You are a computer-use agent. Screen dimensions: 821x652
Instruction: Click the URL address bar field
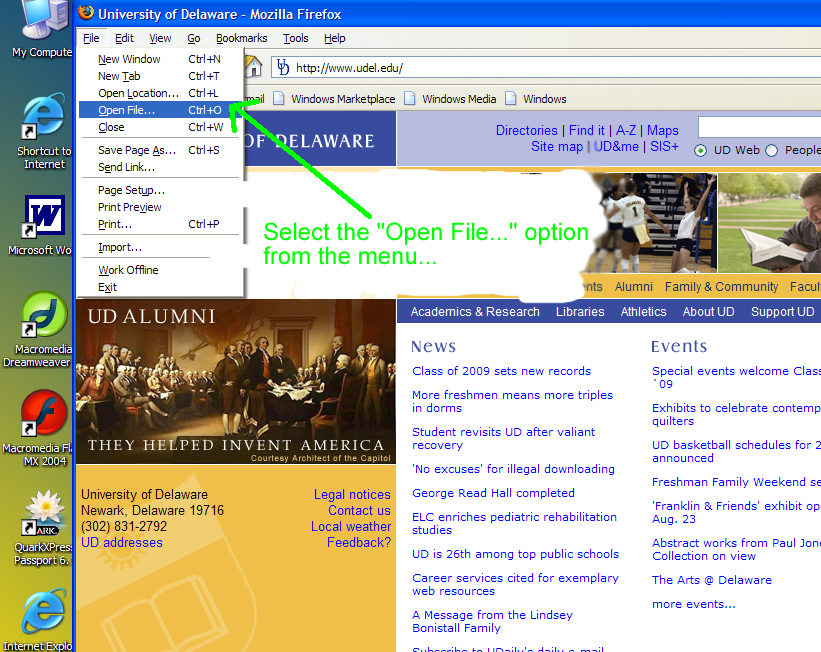(x=546, y=68)
